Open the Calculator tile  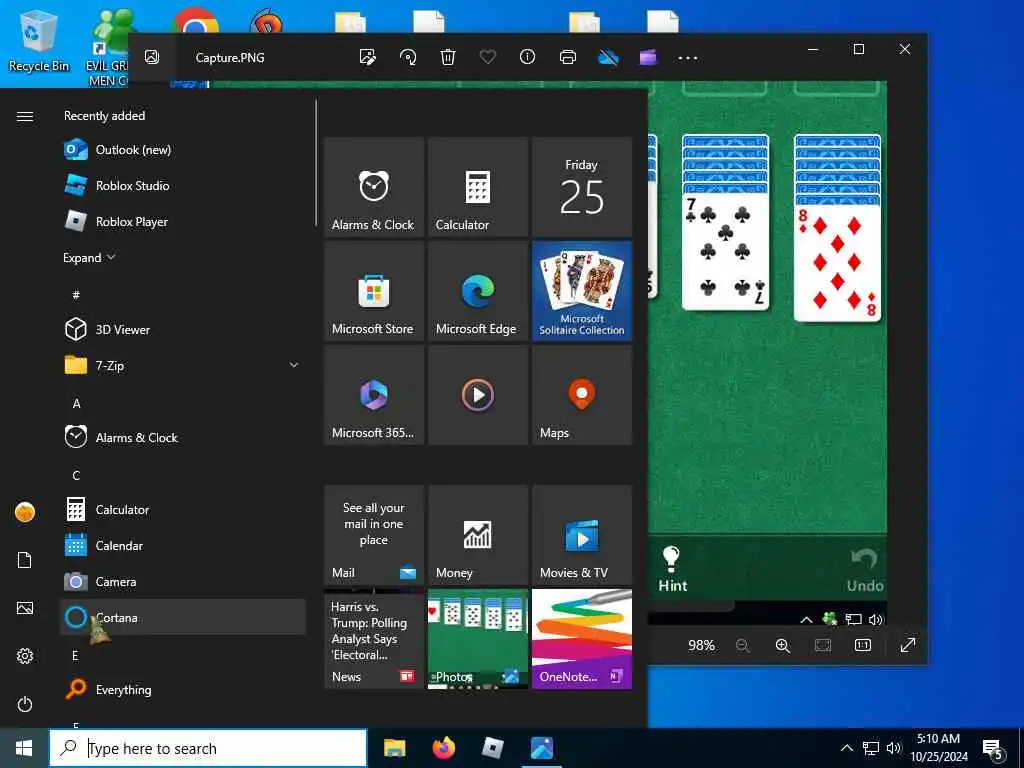tap(478, 187)
